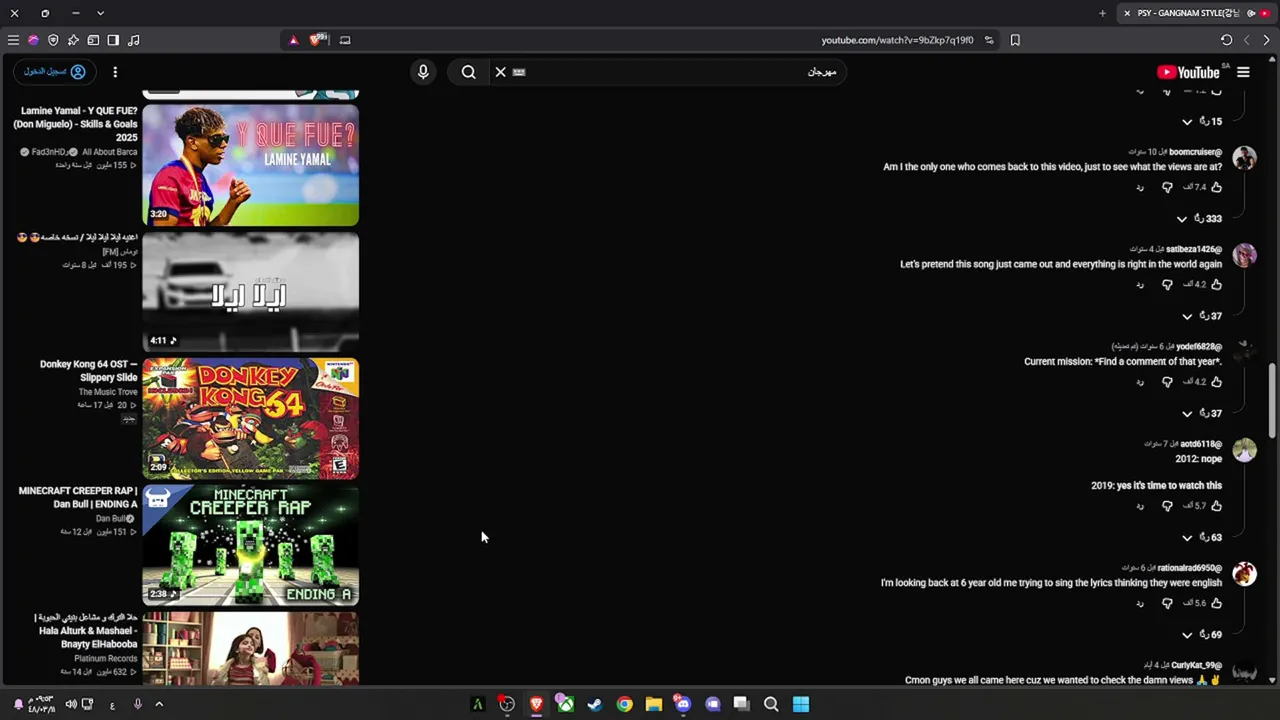Expand the 37 replies under yodef6828's comment
The height and width of the screenshot is (720, 1280).
[1202, 413]
